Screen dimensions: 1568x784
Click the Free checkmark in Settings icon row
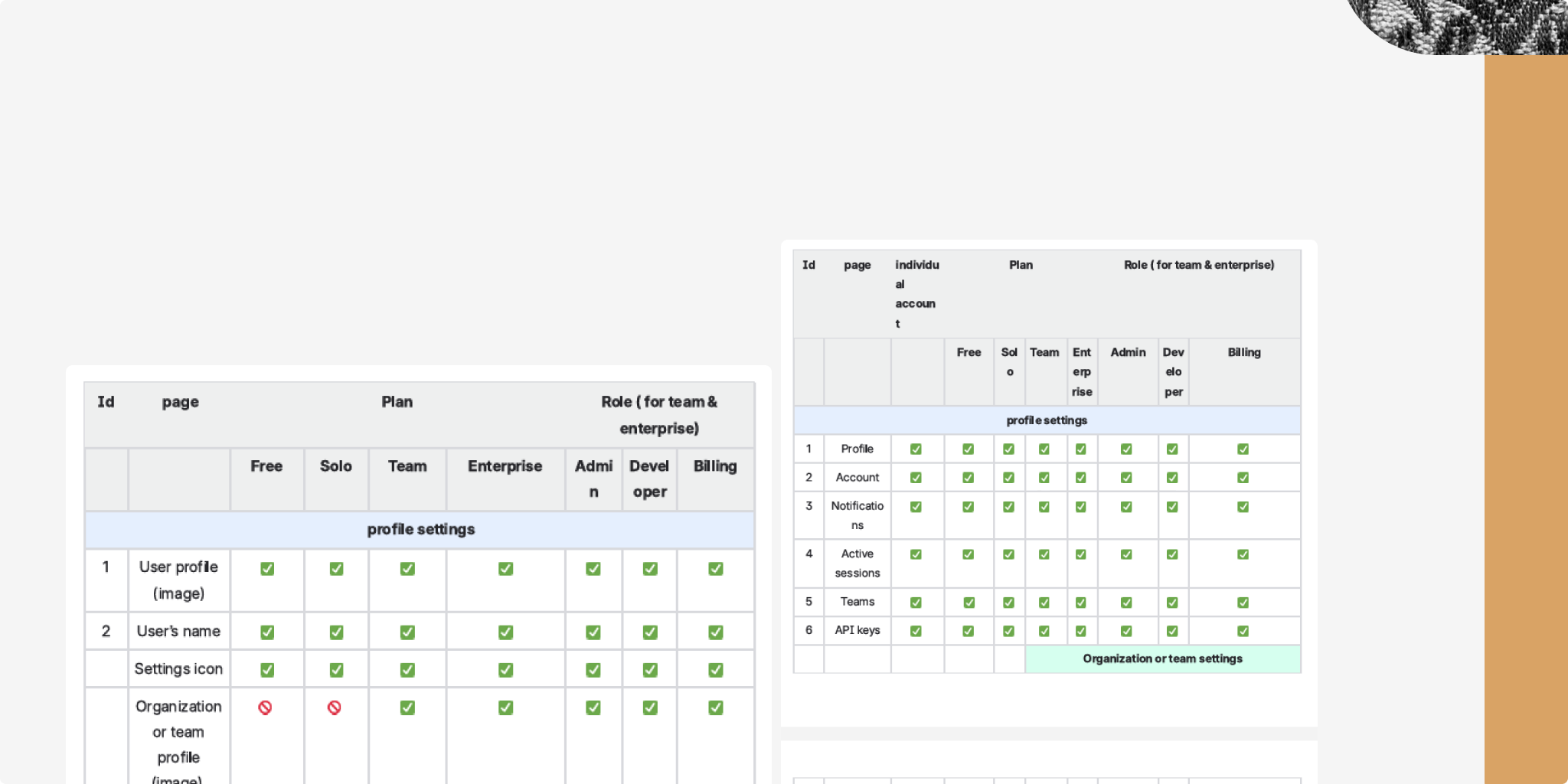tap(267, 669)
